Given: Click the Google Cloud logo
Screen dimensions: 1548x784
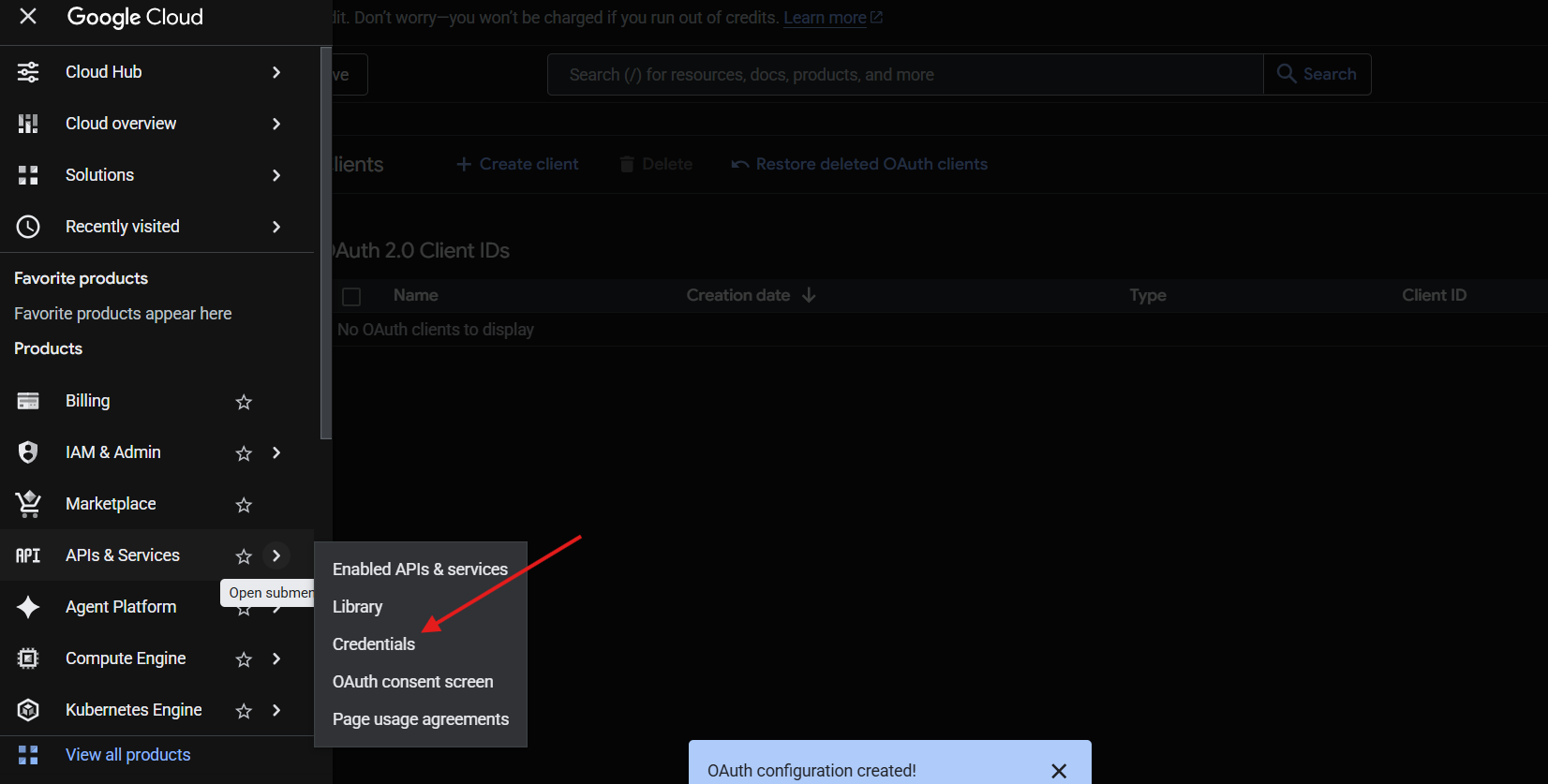Looking at the screenshot, I should 135,17.
